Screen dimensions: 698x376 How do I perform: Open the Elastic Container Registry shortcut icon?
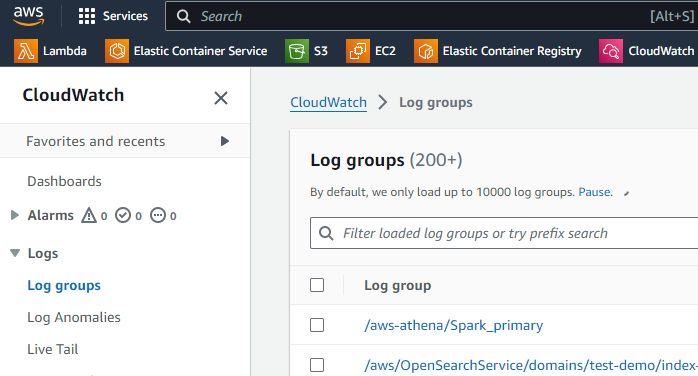pos(426,51)
